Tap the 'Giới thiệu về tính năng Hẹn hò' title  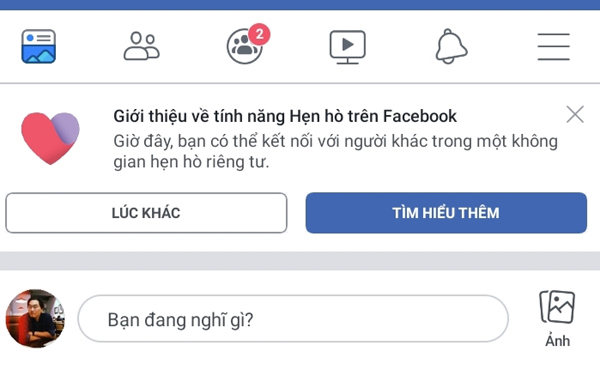(285, 116)
